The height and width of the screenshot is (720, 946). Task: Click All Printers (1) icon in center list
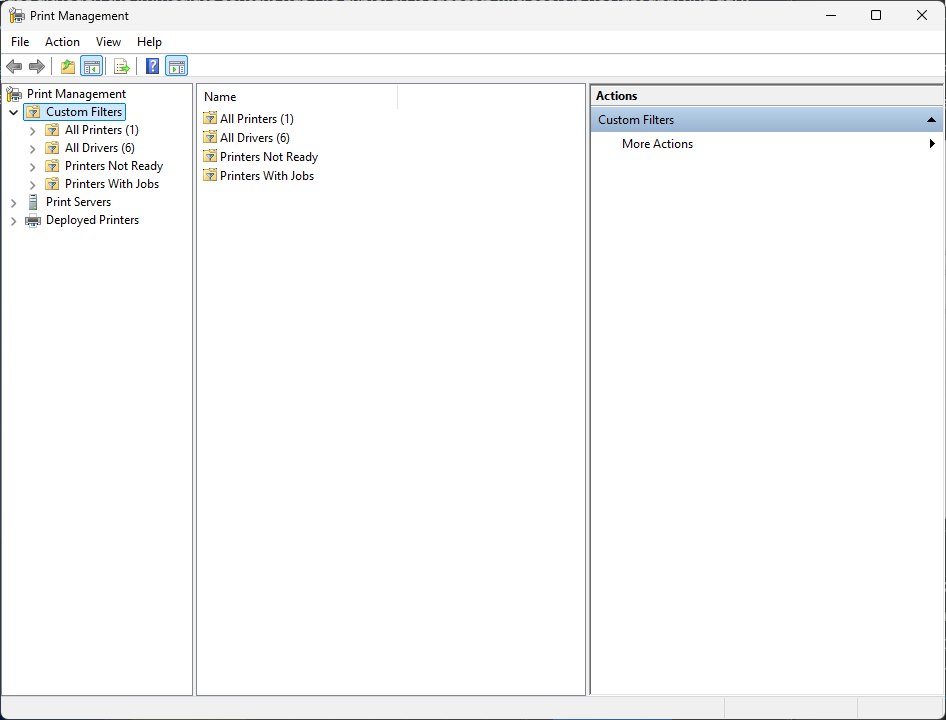click(210, 118)
